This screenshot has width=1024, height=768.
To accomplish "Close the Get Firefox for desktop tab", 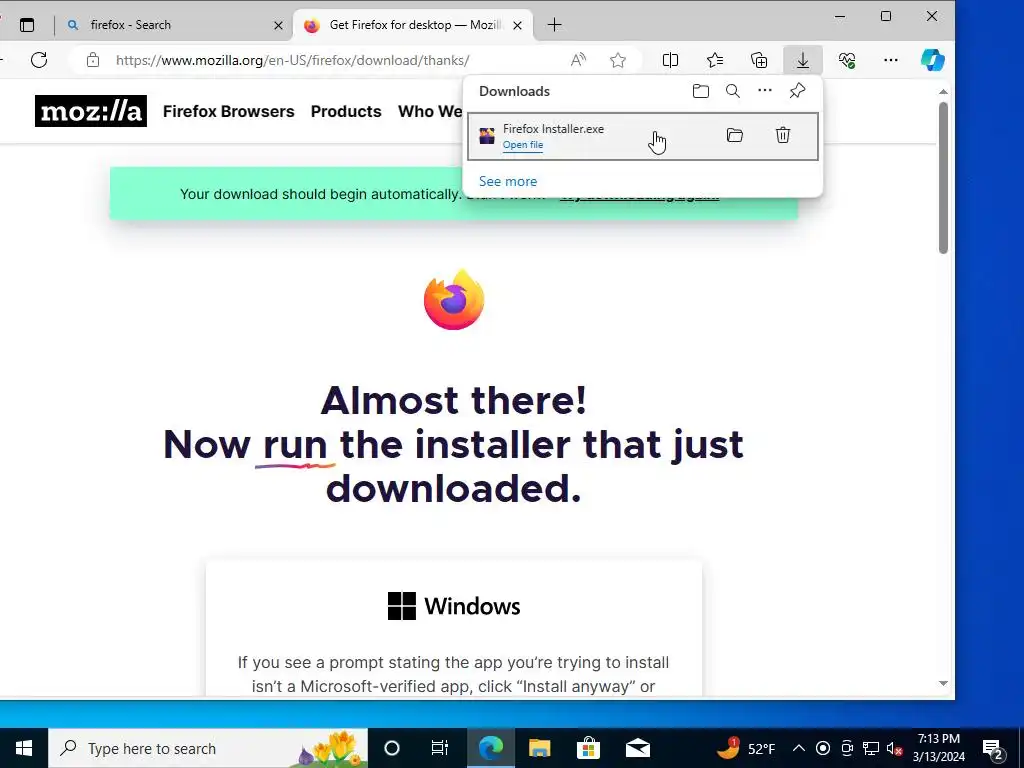I will coord(517,25).
